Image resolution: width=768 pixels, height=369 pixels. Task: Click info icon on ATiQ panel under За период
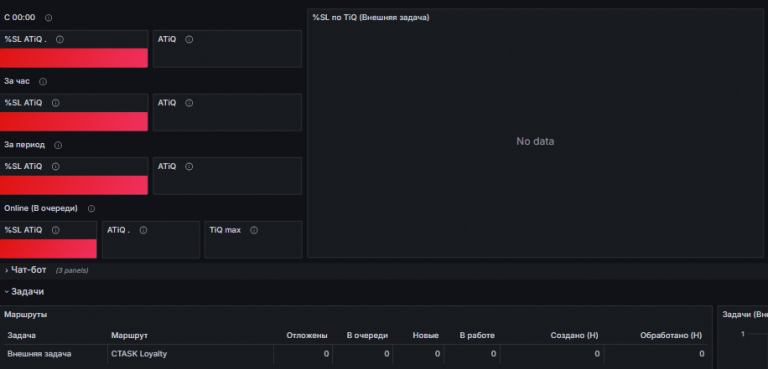coord(189,167)
